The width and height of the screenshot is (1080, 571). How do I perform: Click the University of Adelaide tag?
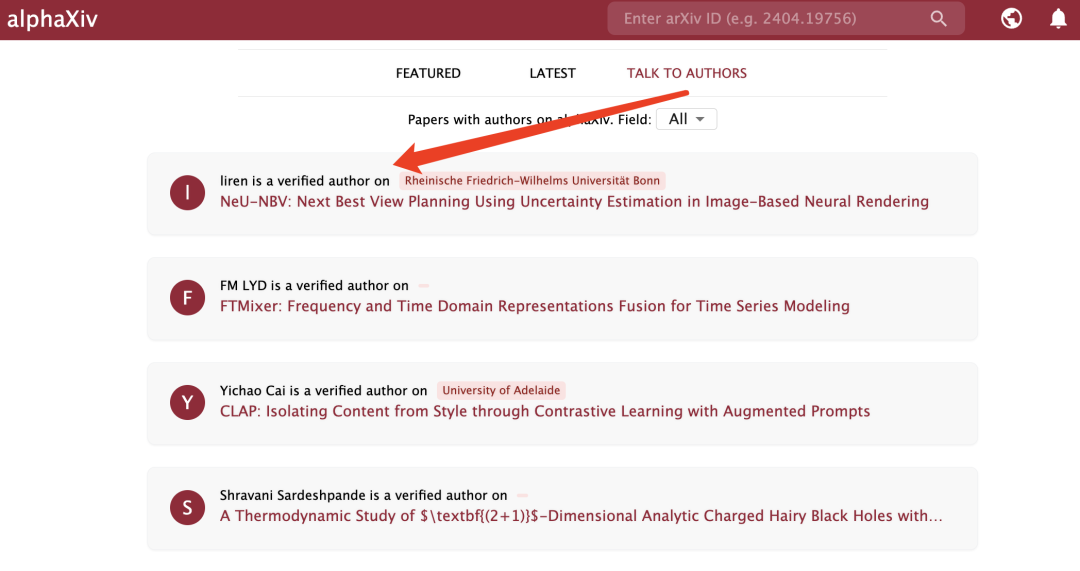(501, 391)
